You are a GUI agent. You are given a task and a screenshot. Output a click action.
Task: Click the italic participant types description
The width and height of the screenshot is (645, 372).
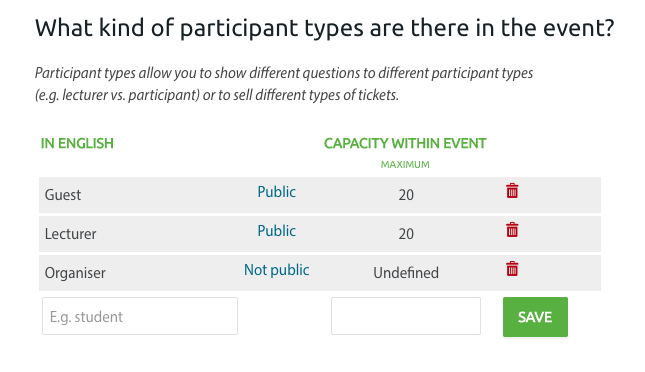284,84
